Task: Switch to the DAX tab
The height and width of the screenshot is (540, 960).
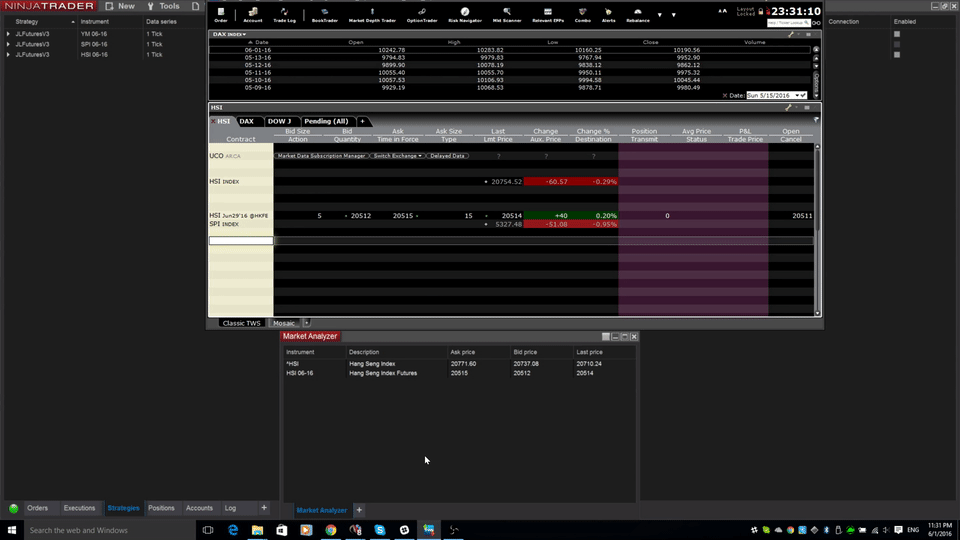Action: pyautogui.click(x=247, y=121)
